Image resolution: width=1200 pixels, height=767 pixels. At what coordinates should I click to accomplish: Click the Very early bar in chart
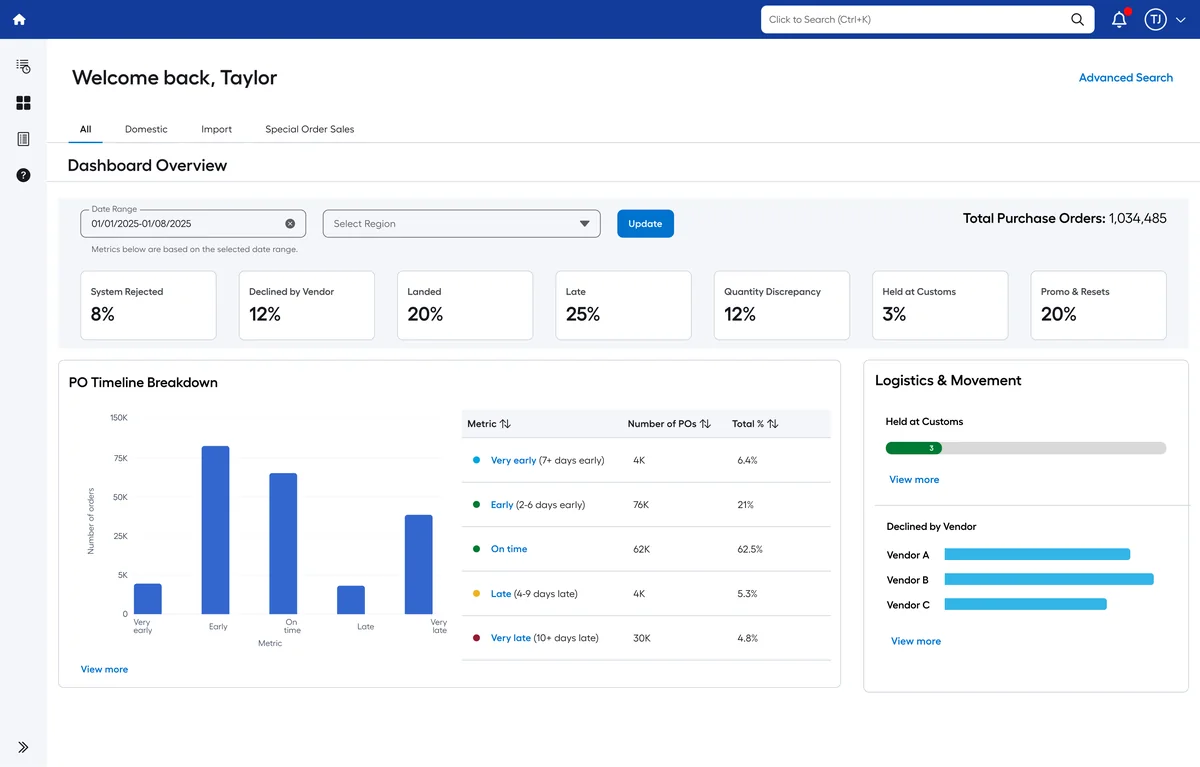(x=148, y=599)
